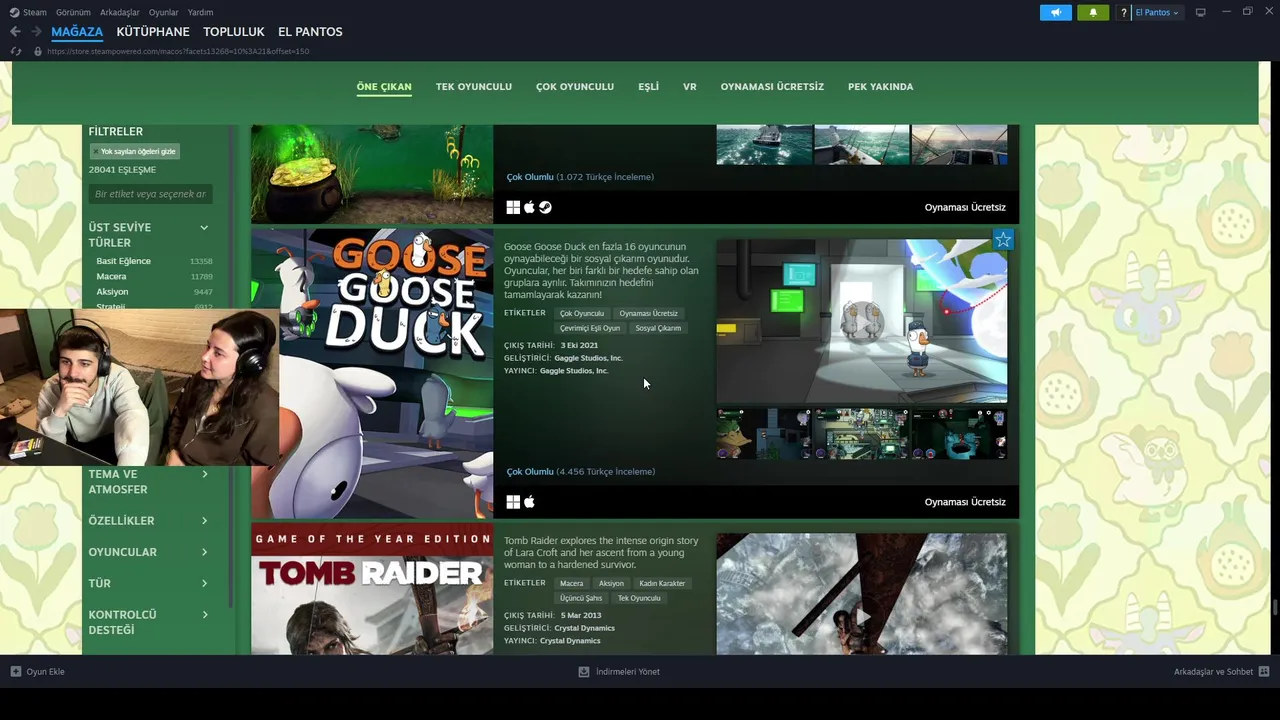
Task: Open the Görünüm menu
Action: point(73,12)
